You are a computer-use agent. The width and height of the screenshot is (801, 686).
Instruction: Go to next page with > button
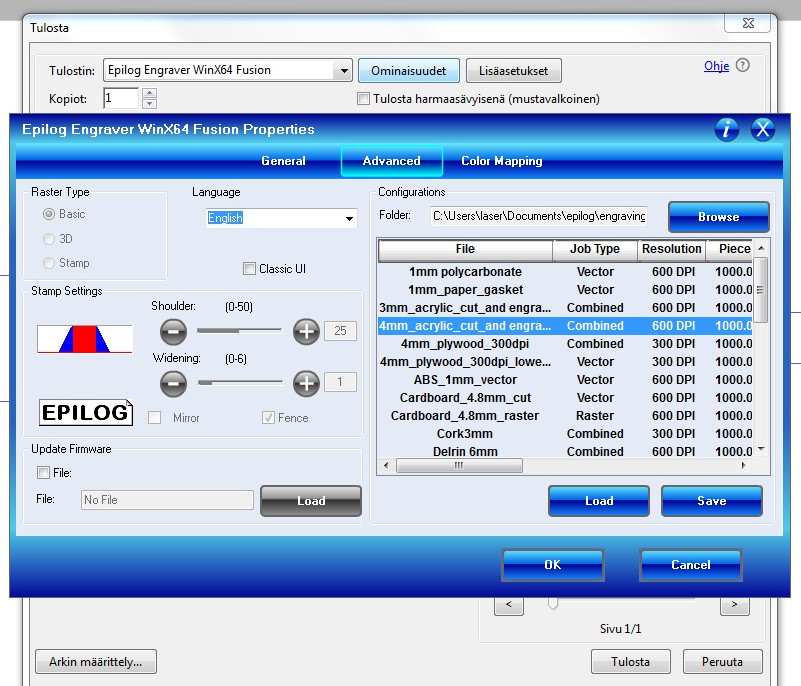pos(735,605)
